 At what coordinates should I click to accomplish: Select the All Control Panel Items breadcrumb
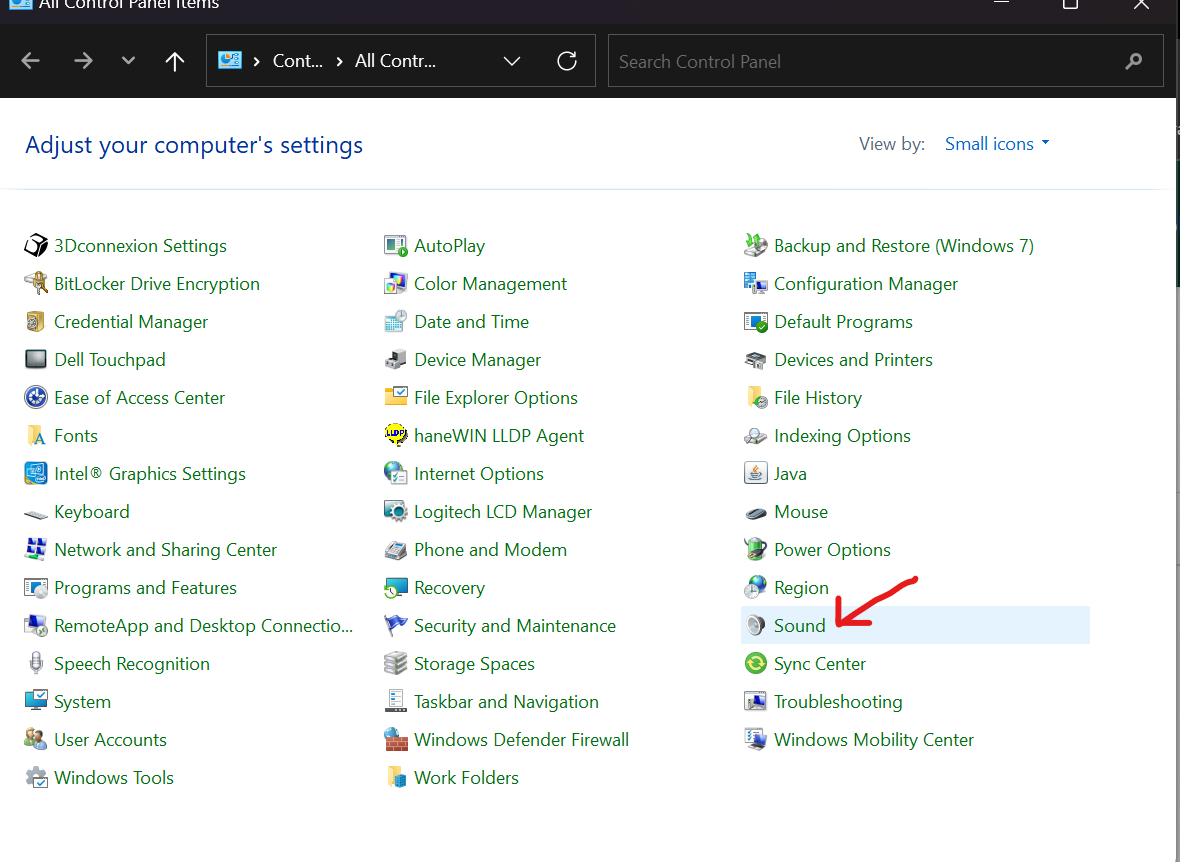tap(395, 62)
